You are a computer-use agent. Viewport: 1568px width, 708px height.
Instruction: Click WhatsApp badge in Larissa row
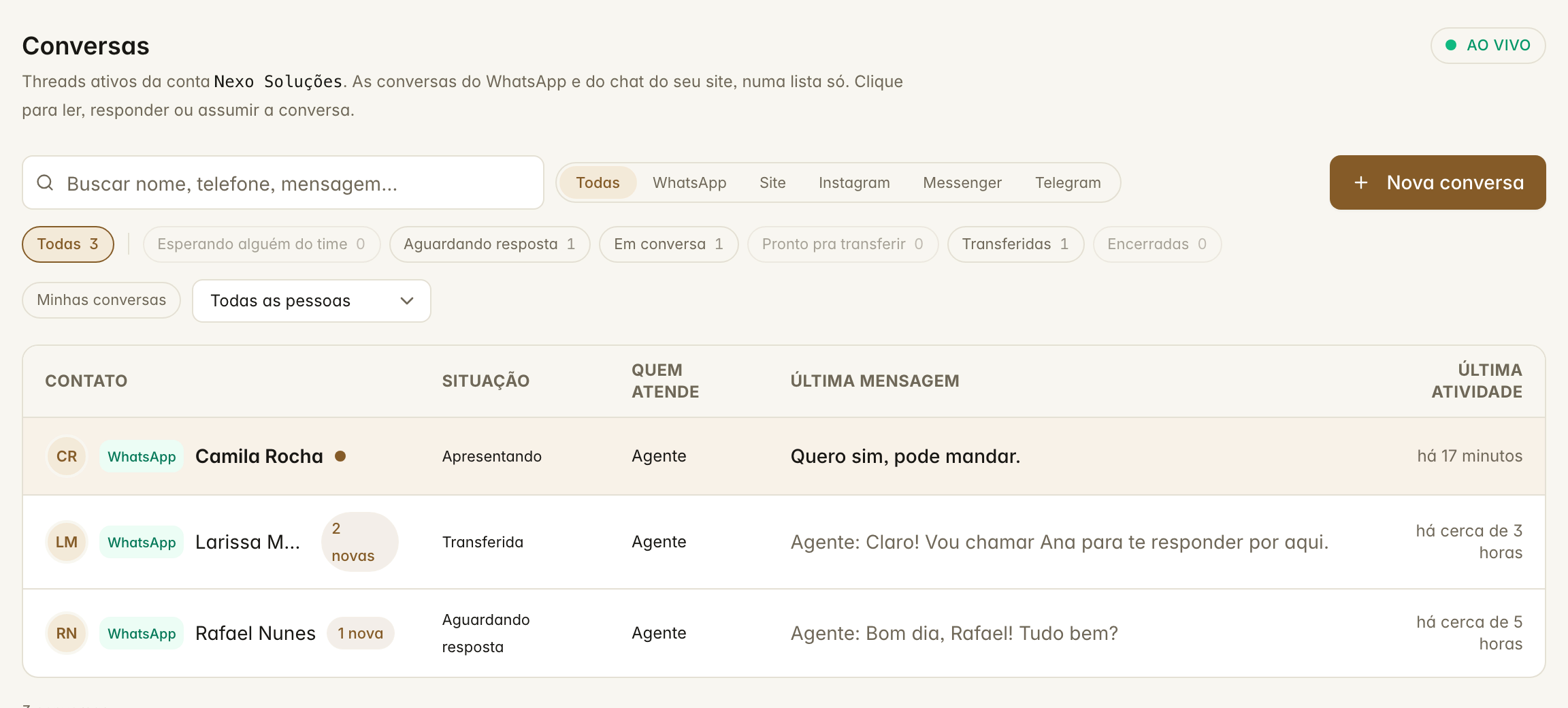coord(142,542)
